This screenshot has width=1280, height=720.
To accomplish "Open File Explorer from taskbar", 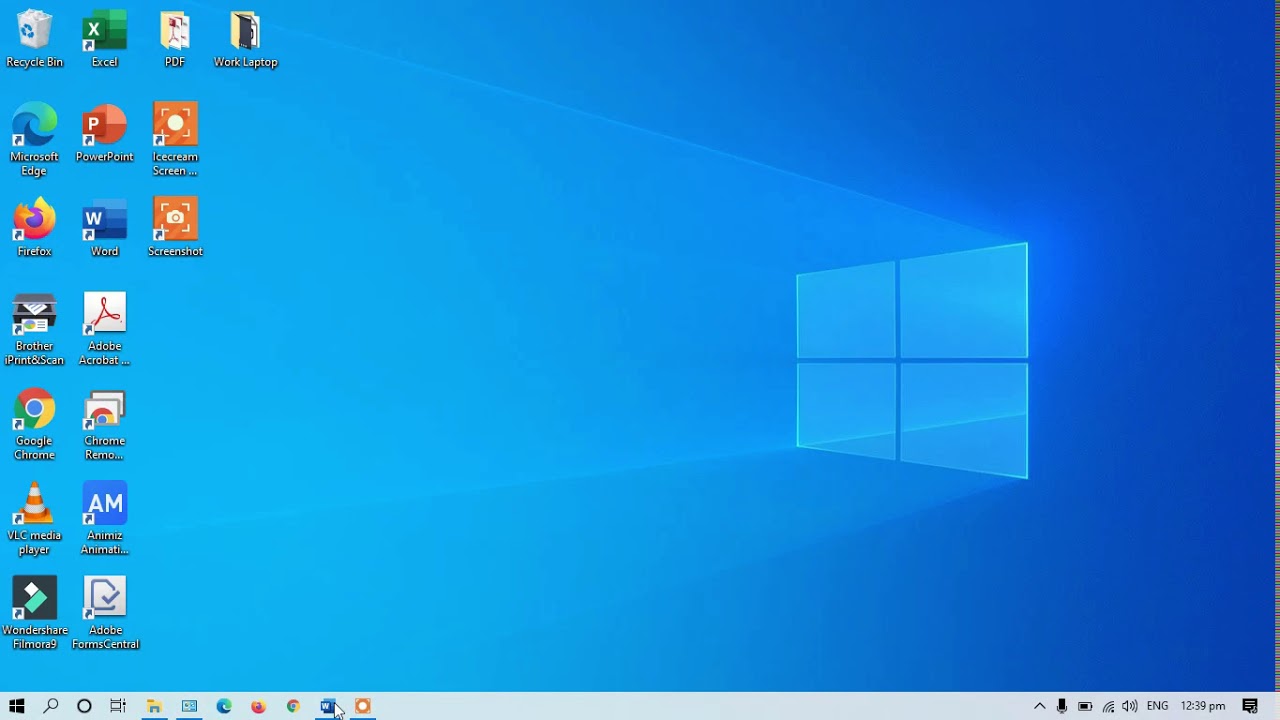I will (154, 706).
